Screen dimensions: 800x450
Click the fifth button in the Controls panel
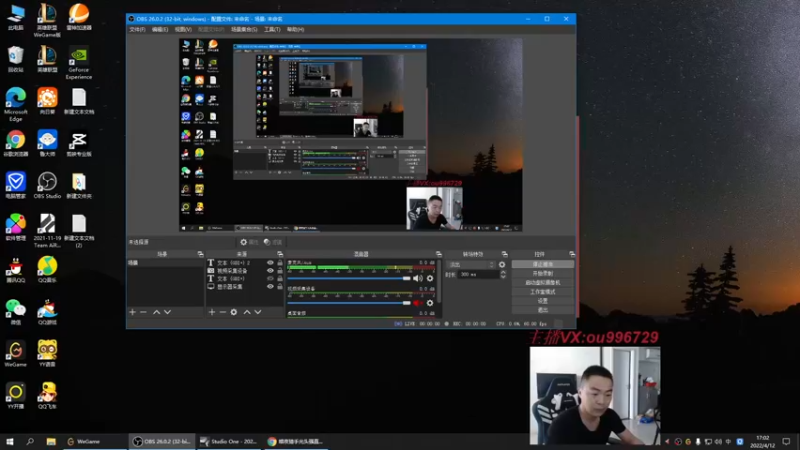click(x=542, y=301)
